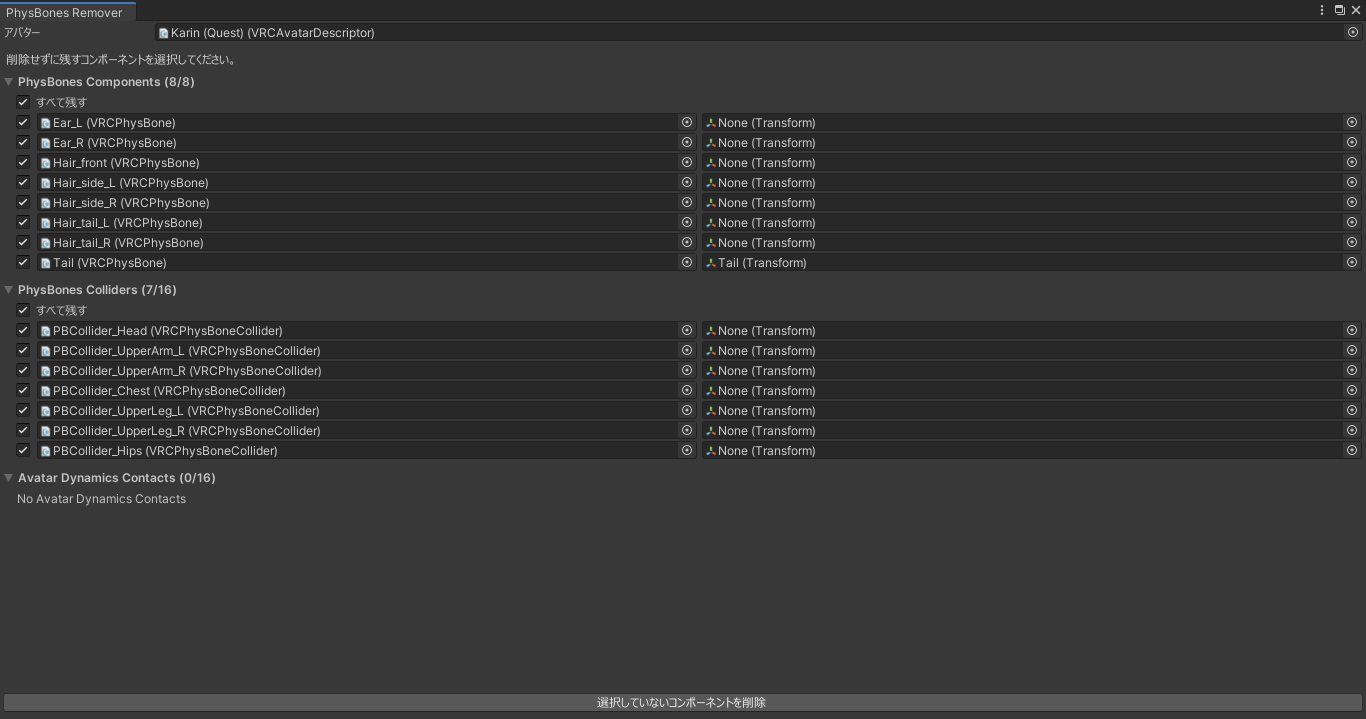
Task: Open object picker for Hair_tail_L PhysBone
Action: [x=687, y=222]
